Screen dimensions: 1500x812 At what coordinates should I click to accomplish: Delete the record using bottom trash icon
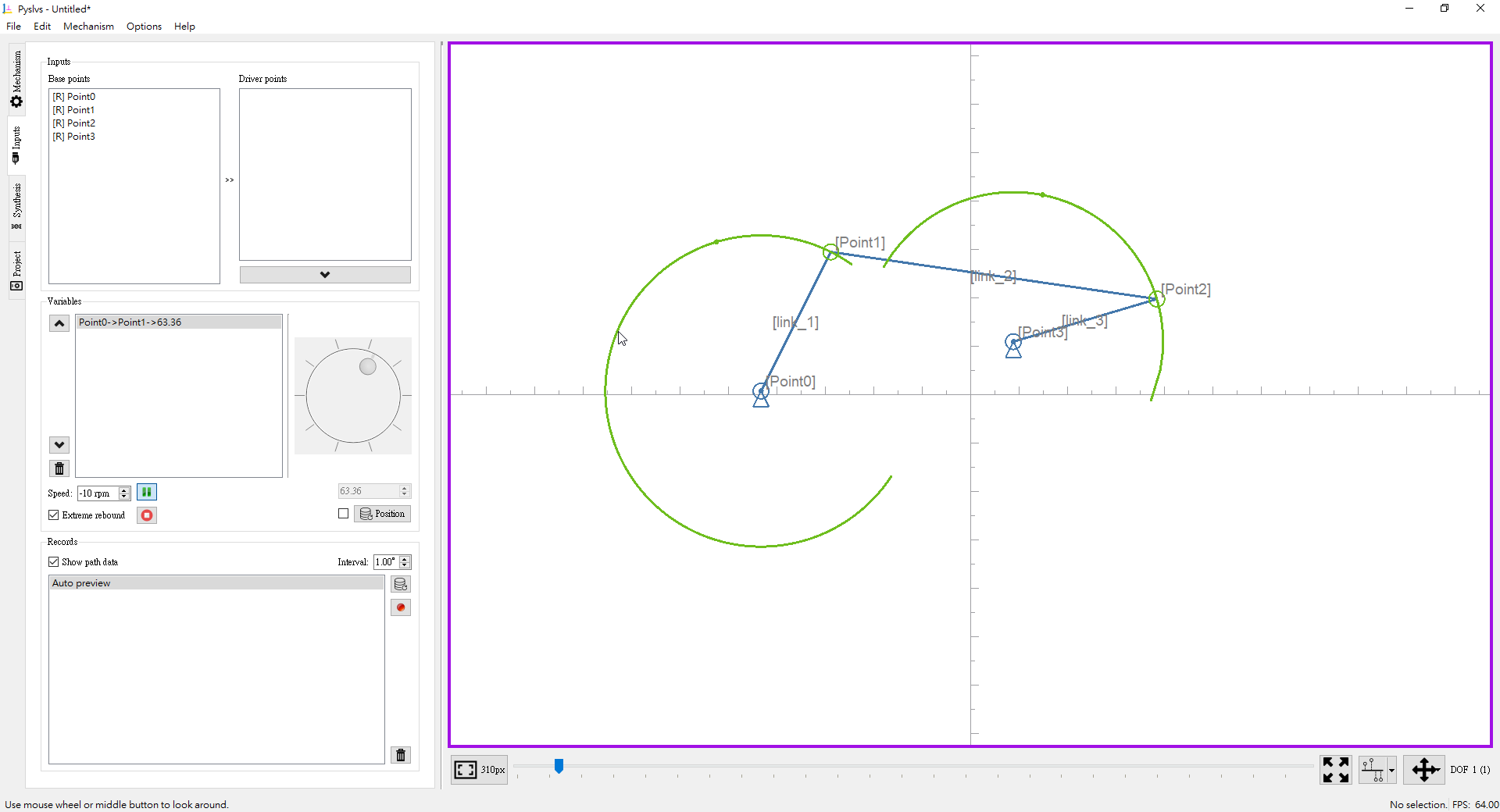pyautogui.click(x=401, y=755)
